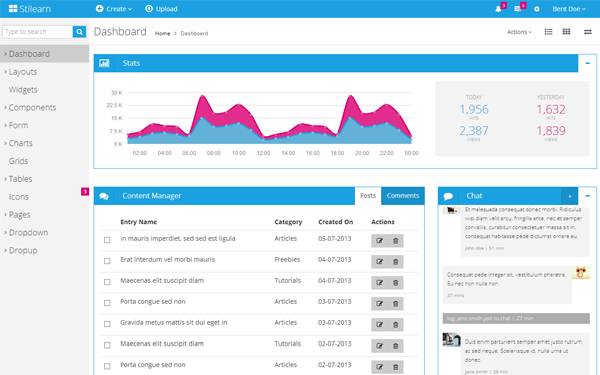
Task: Click the 'Created On' column header
Action: 336,222
